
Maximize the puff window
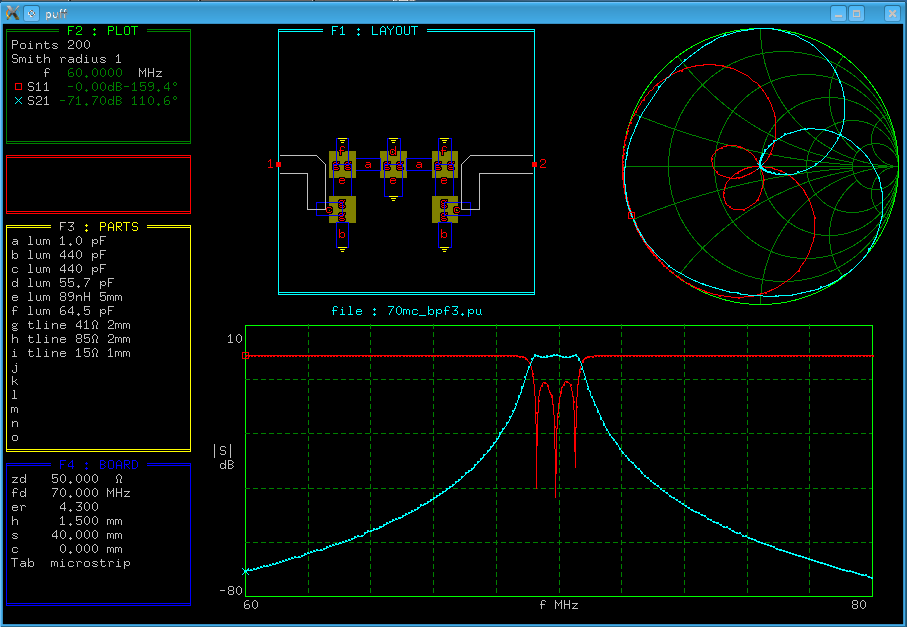857,13
